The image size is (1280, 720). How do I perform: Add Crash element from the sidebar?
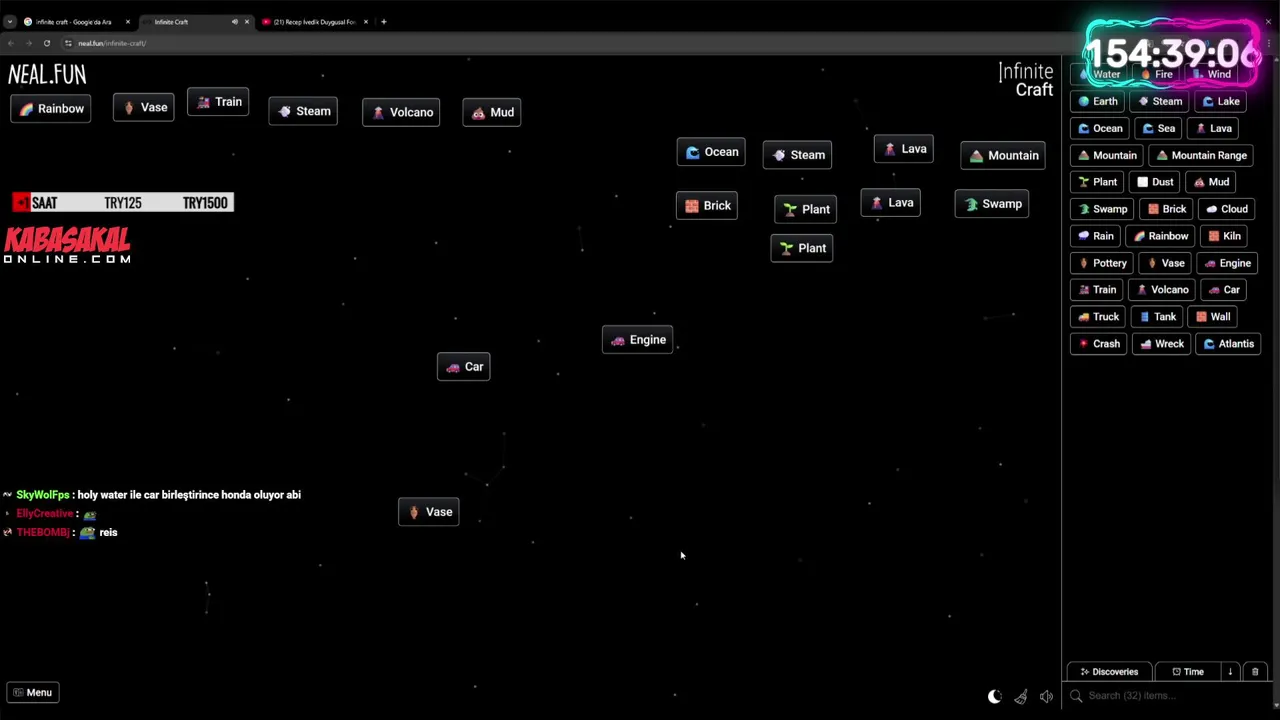(1098, 344)
